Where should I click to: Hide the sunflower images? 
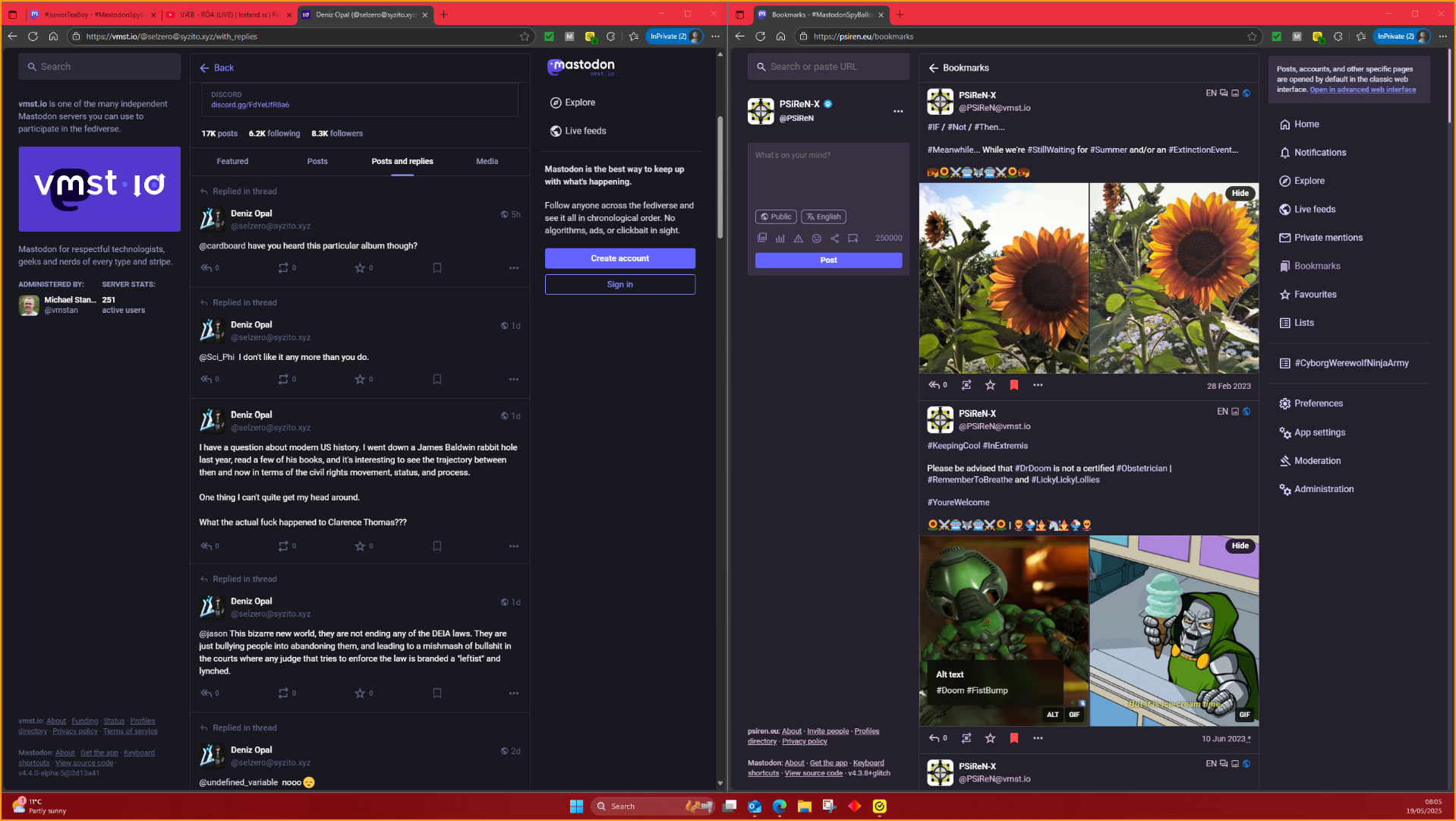[x=1240, y=193]
